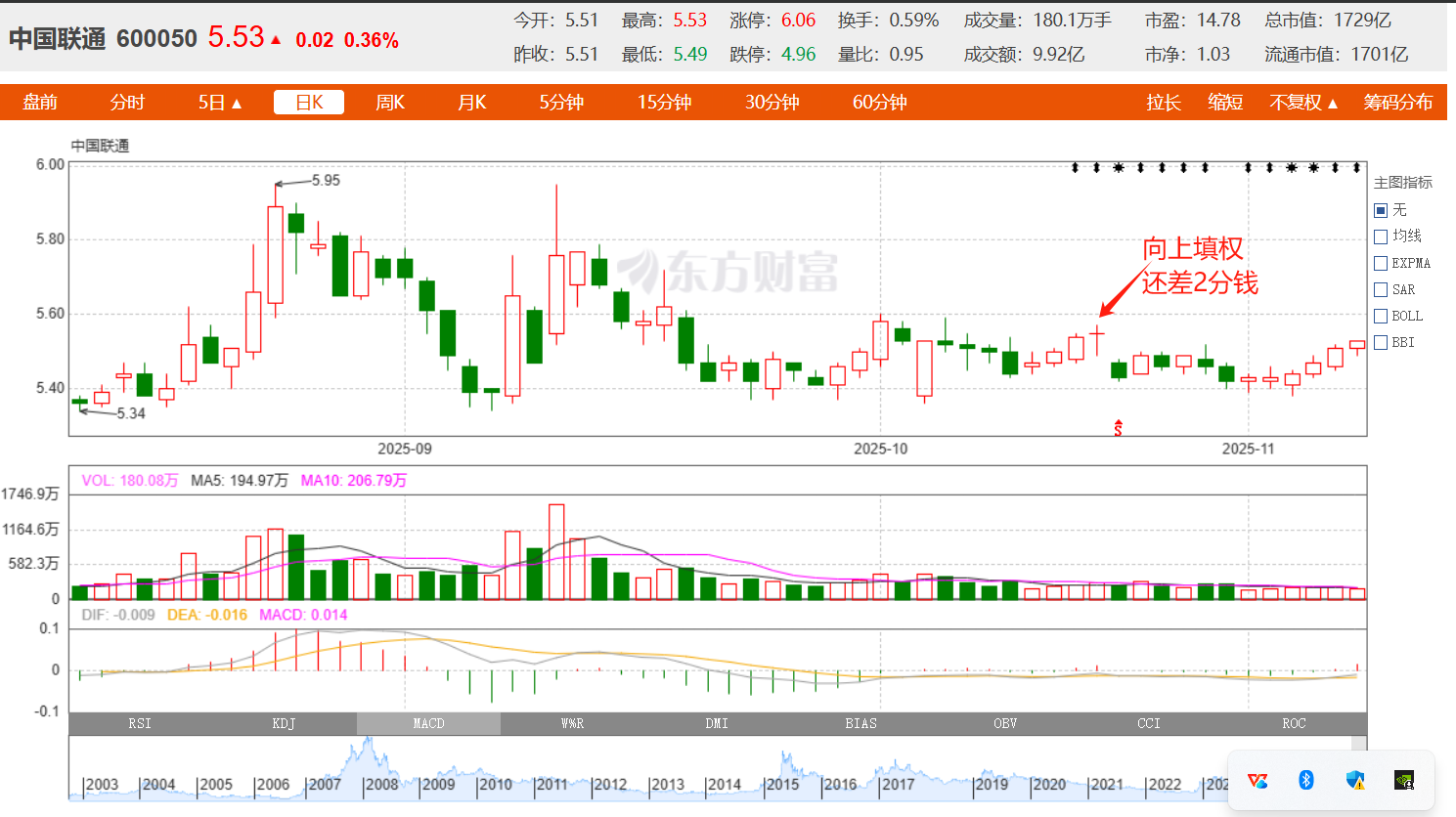1456x817 pixels.
Task: Select the CCI sub-indicator tab
Action: point(1149,723)
